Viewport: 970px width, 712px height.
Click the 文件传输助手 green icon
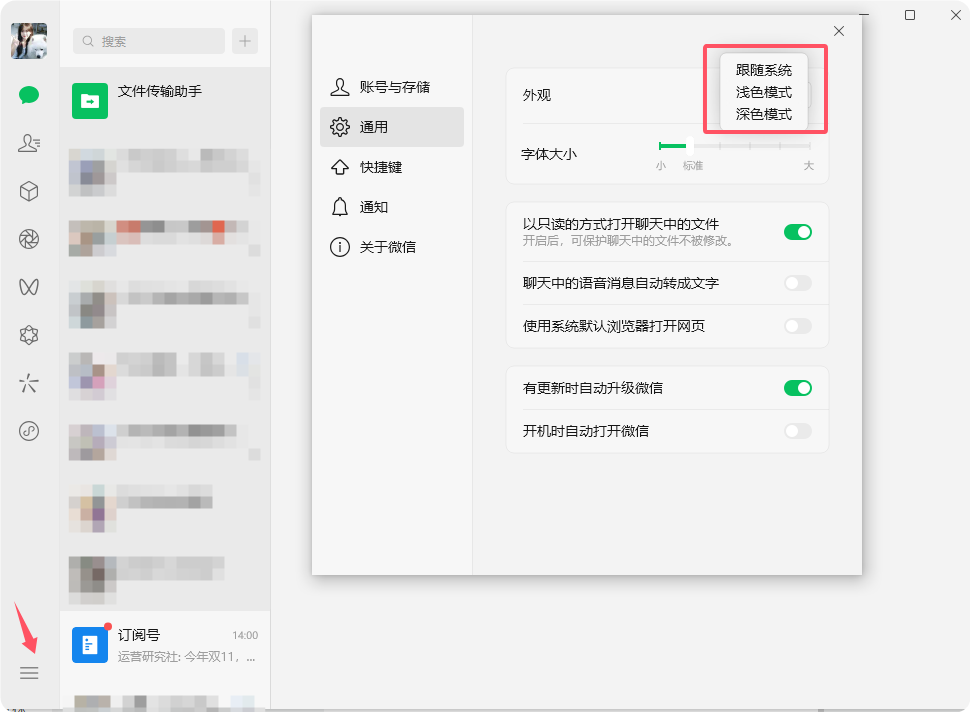click(90, 101)
